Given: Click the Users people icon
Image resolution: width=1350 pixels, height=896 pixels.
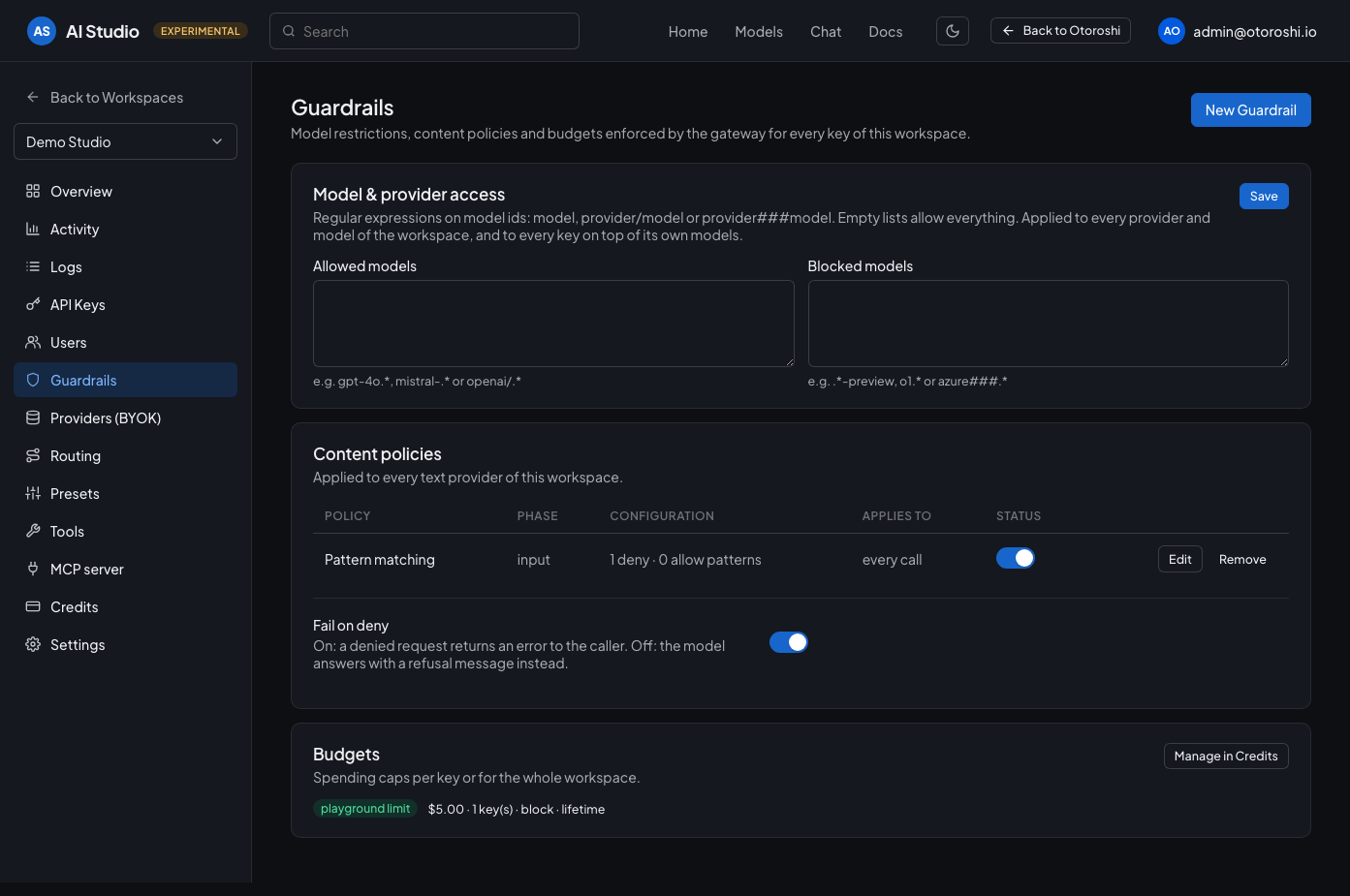Looking at the screenshot, I should 33,342.
